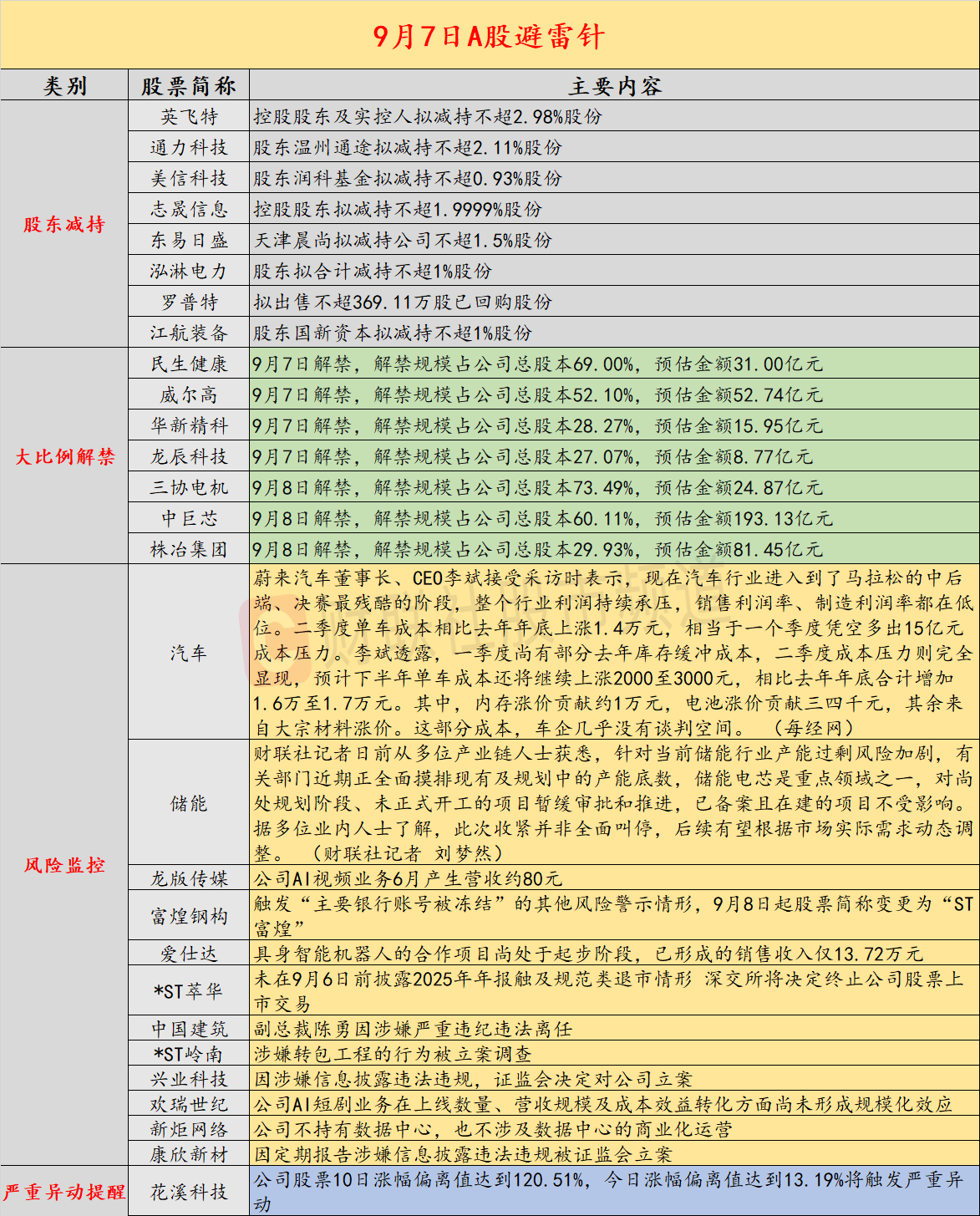This screenshot has height=1216, width=980.
Task: Click the unlock row with 预估金额193.13亿元
Action: [x=614, y=518]
